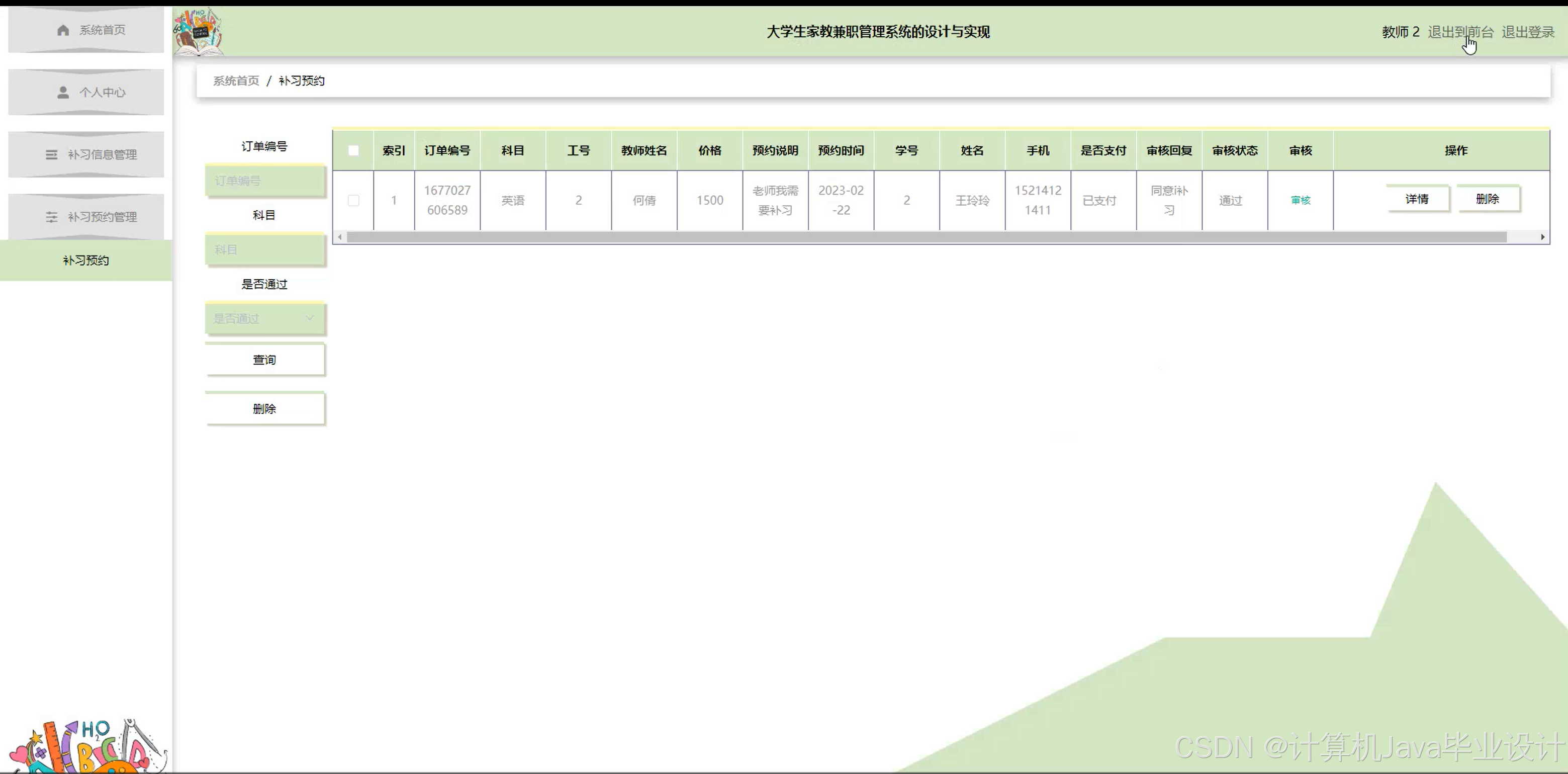Select the 补习预约 submenu item
The width and height of the screenshot is (1568, 774).
tap(86, 261)
